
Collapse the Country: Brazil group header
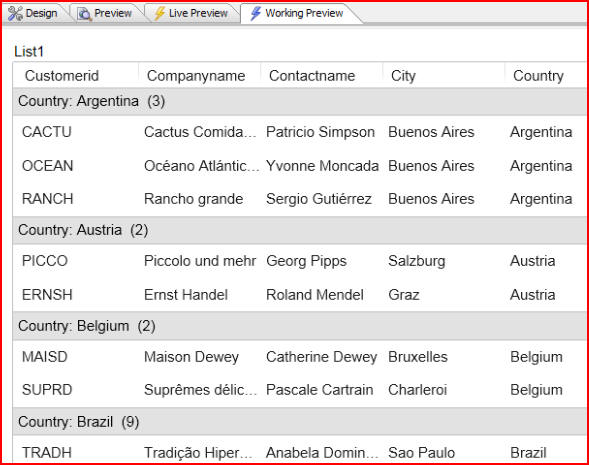(x=299, y=422)
